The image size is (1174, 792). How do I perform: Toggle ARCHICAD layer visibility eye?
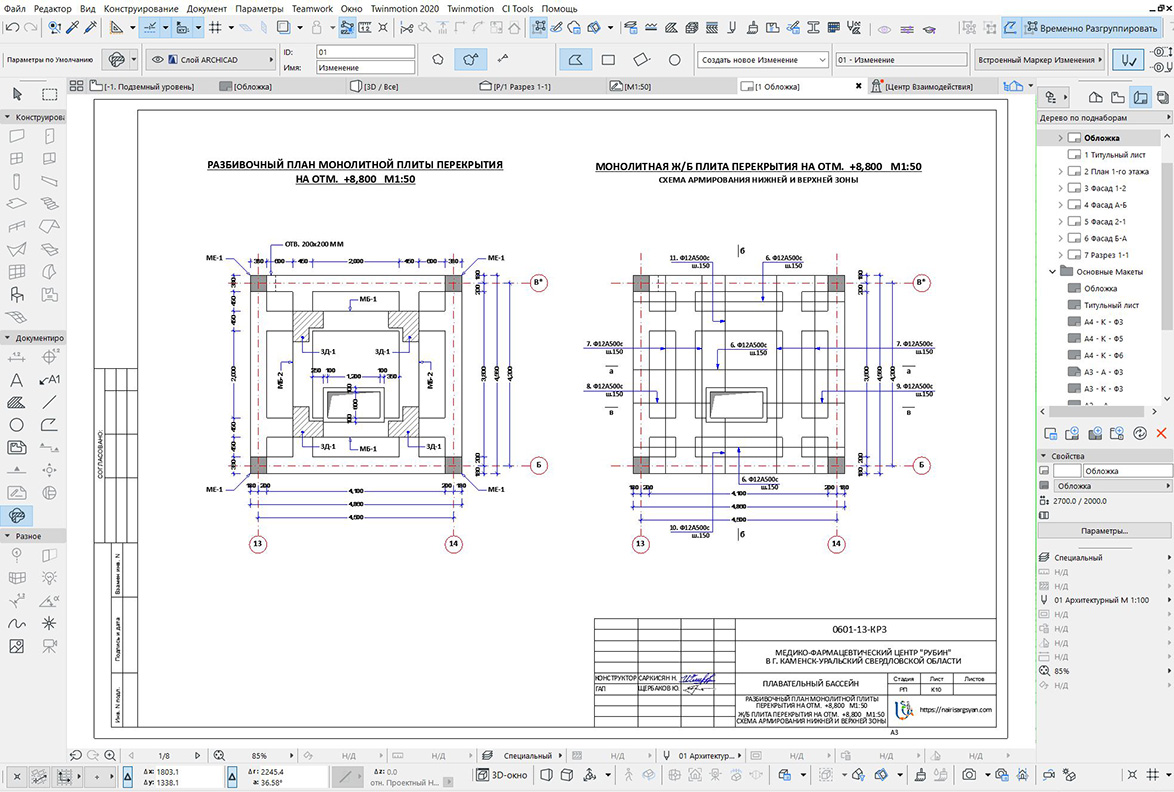pos(157,59)
